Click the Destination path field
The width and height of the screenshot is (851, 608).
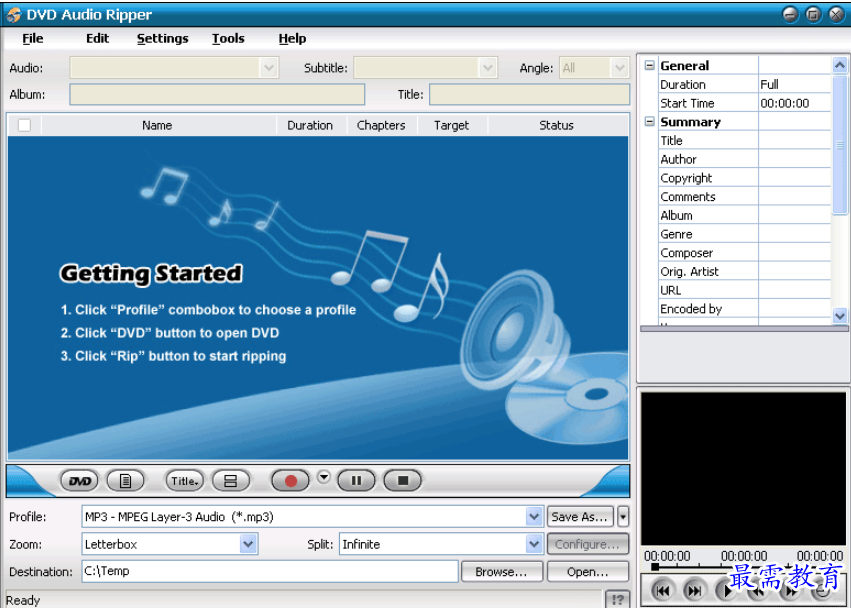pos(270,571)
